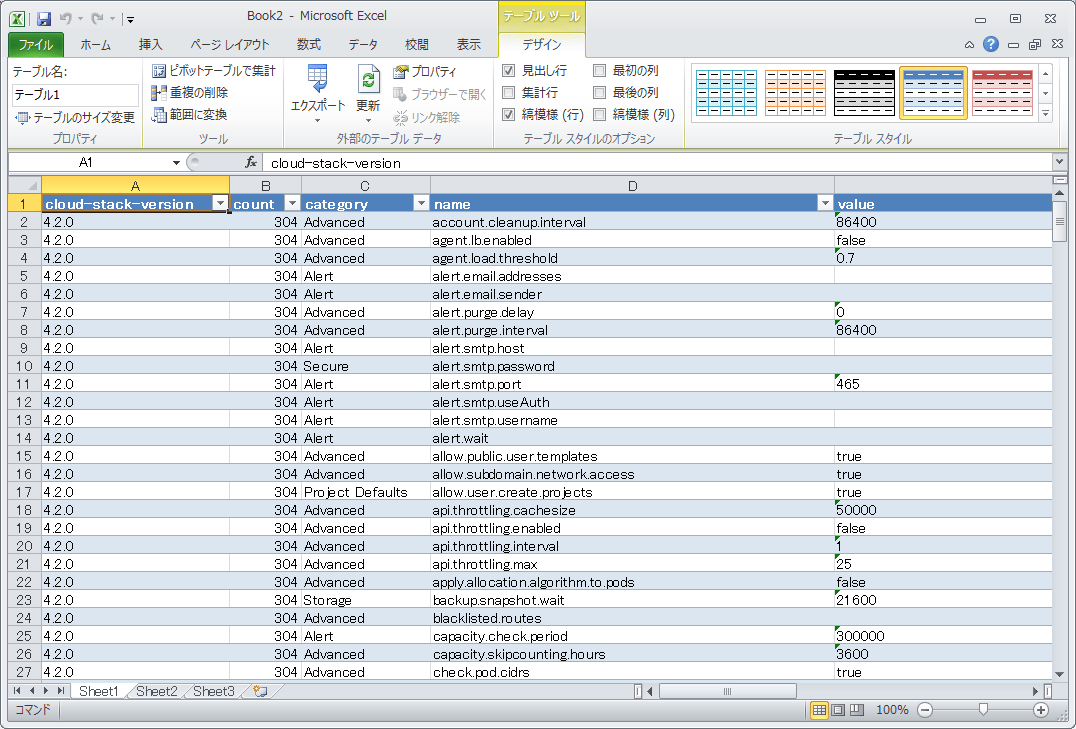This screenshot has height=729, width=1076.
Task: Select light blue teal table style
Action: click(726, 93)
